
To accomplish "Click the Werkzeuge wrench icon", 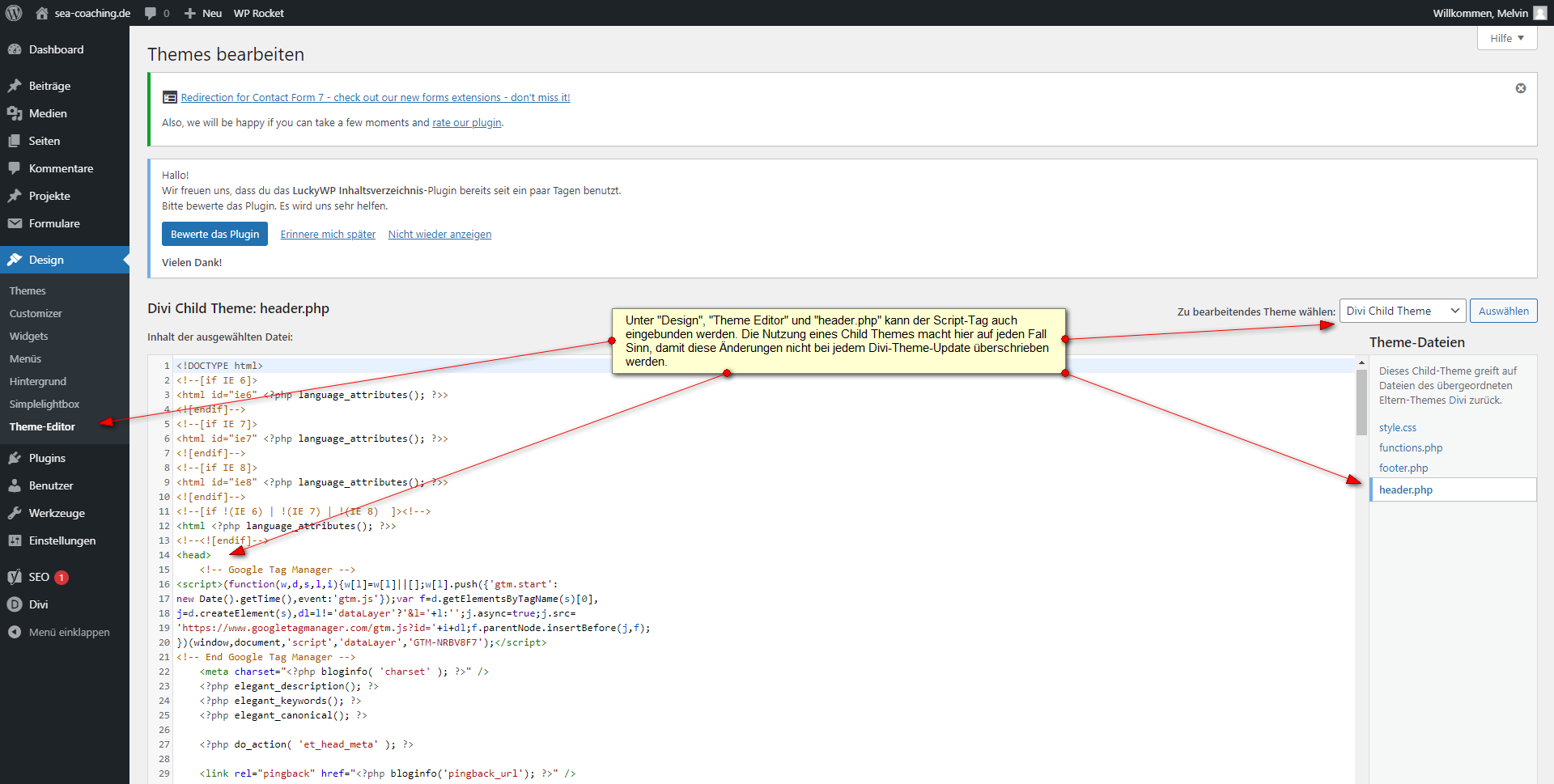I will (x=15, y=513).
